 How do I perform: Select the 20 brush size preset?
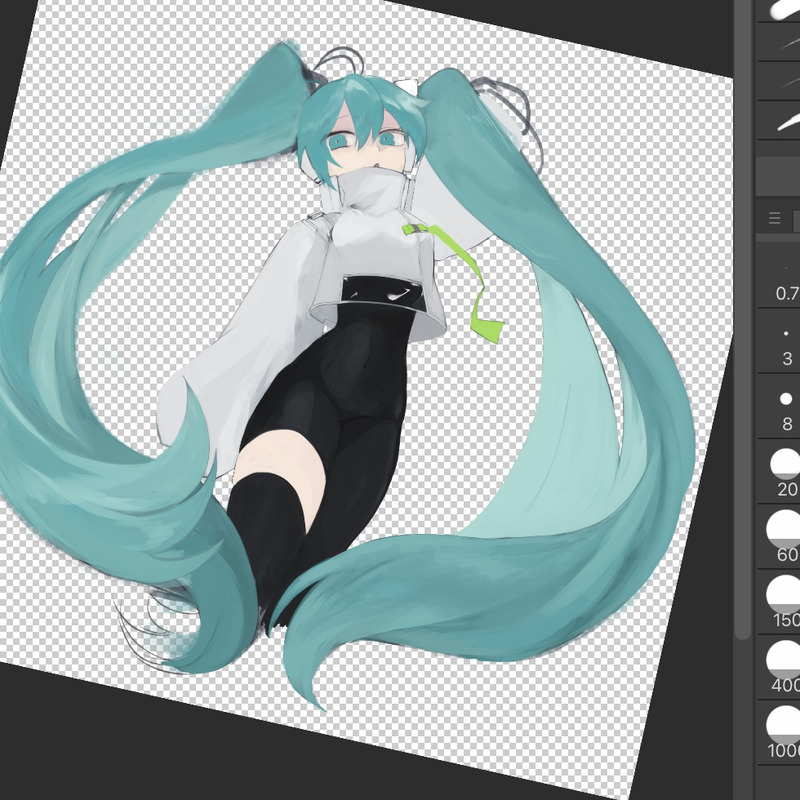pyautogui.click(x=779, y=471)
